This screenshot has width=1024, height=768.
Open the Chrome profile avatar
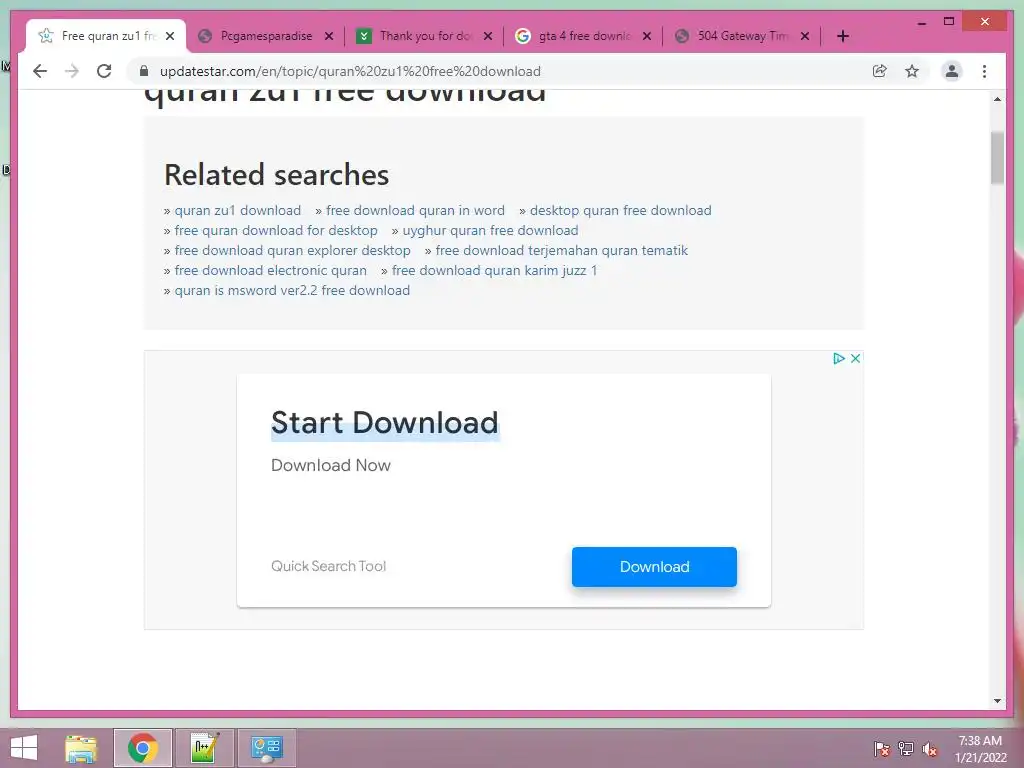point(952,71)
